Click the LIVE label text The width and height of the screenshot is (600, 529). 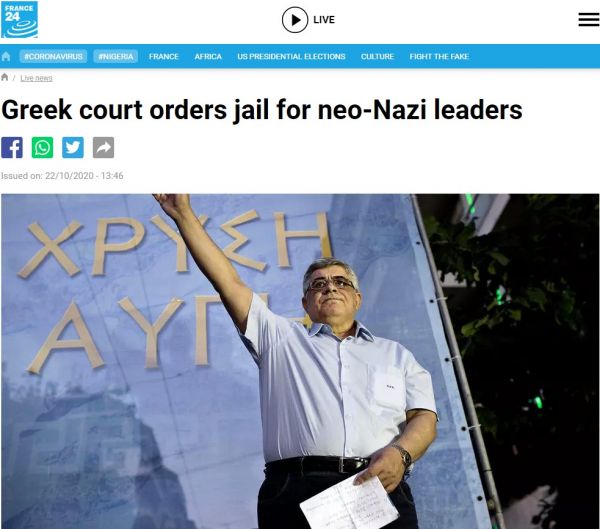click(x=324, y=20)
